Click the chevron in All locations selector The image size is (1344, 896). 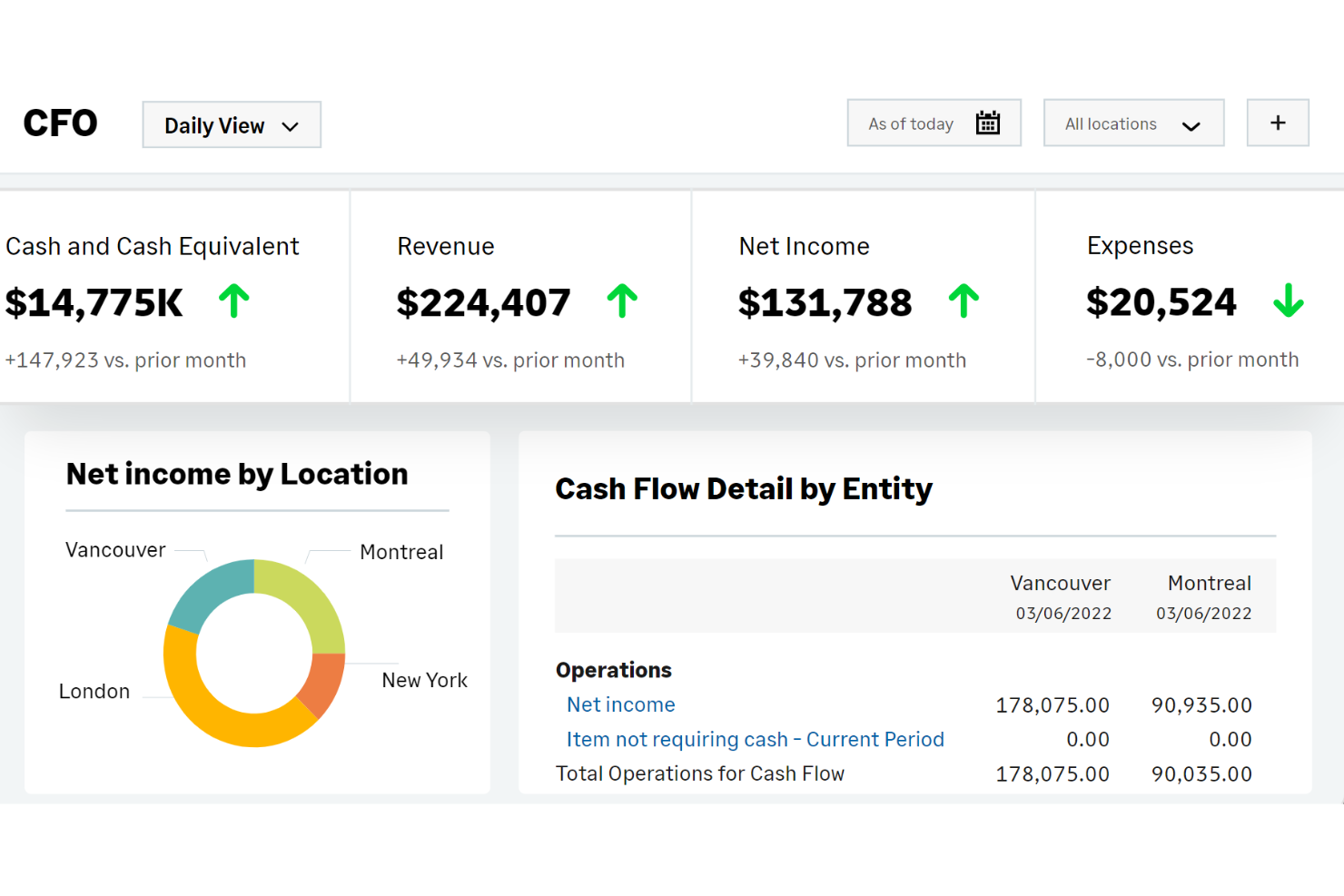tap(1191, 125)
